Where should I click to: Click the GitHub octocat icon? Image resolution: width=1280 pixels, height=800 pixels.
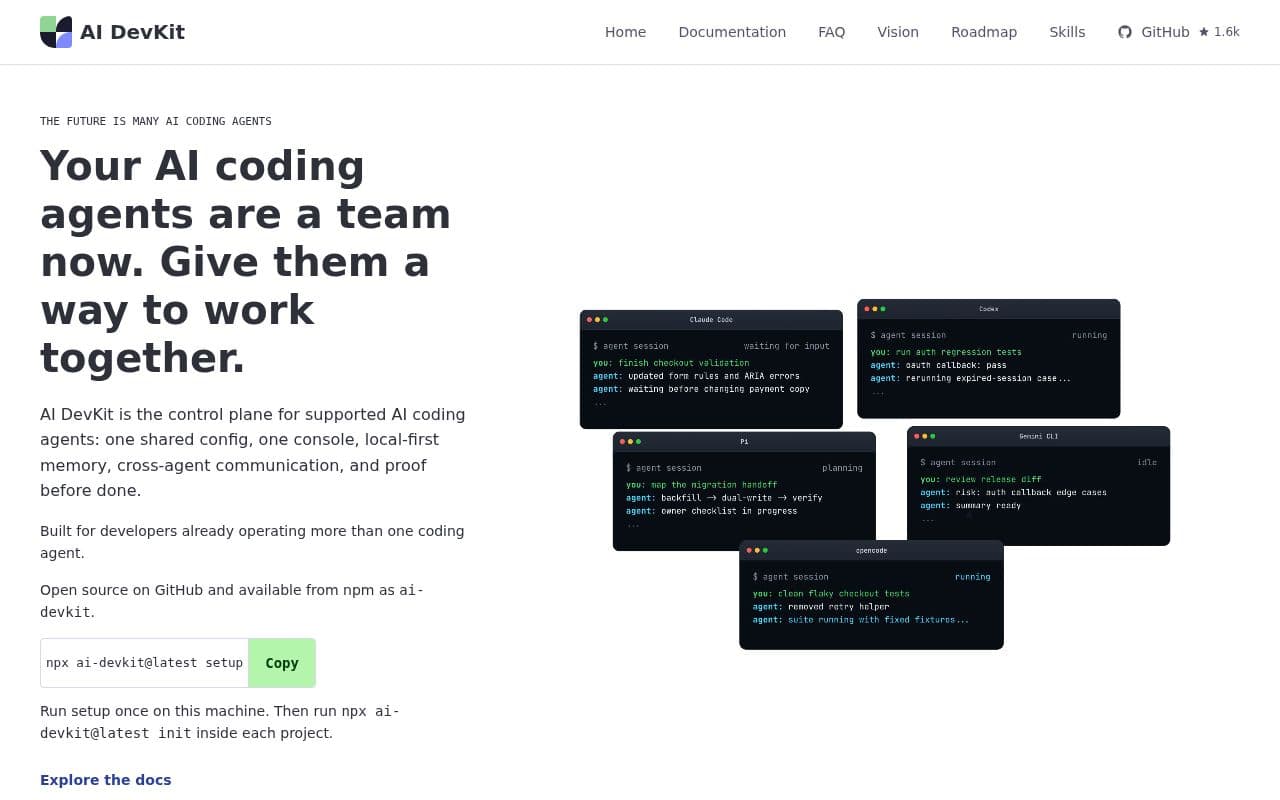click(x=1125, y=32)
